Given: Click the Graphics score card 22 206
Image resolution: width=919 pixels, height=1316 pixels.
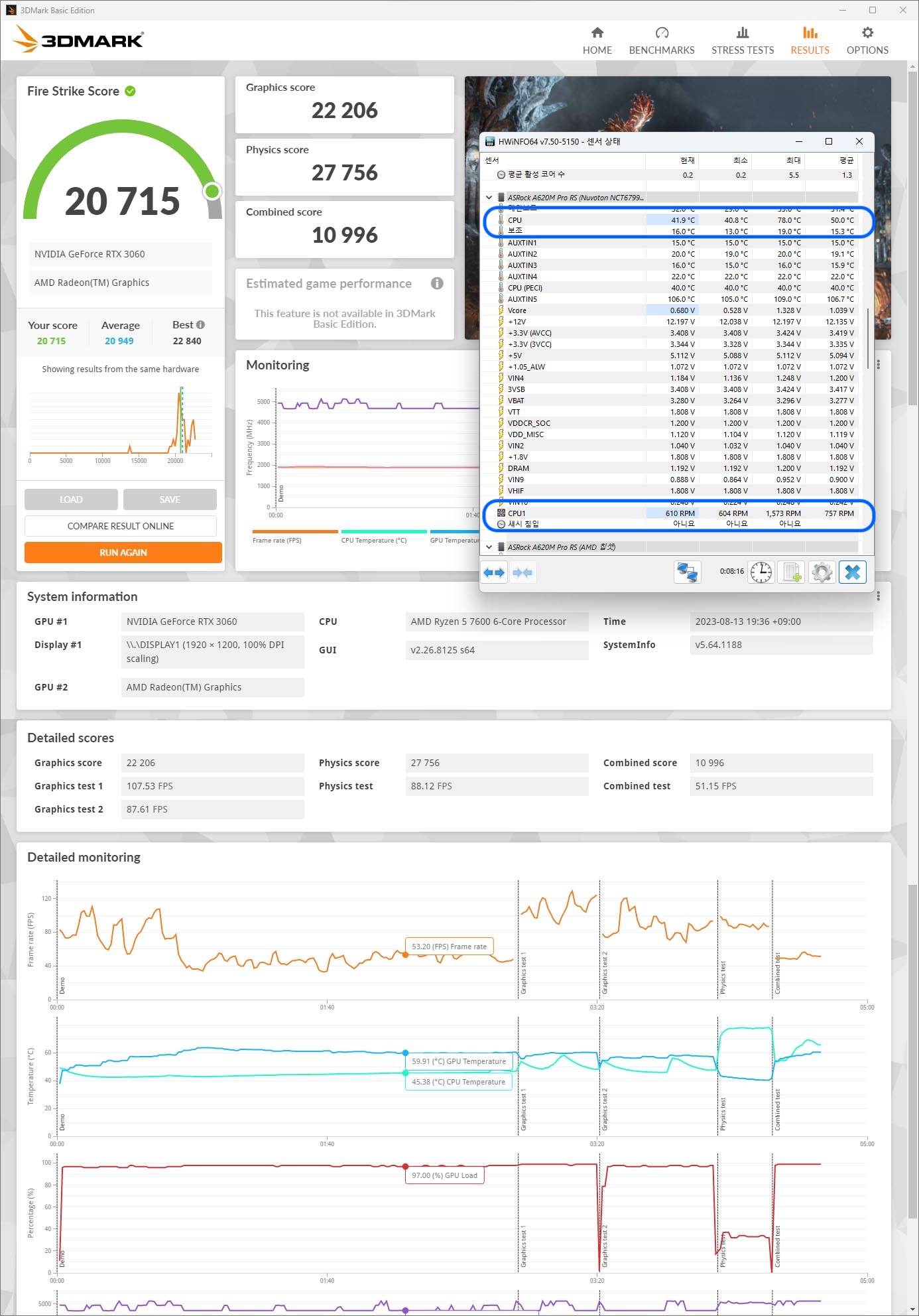Looking at the screenshot, I should pyautogui.click(x=345, y=105).
